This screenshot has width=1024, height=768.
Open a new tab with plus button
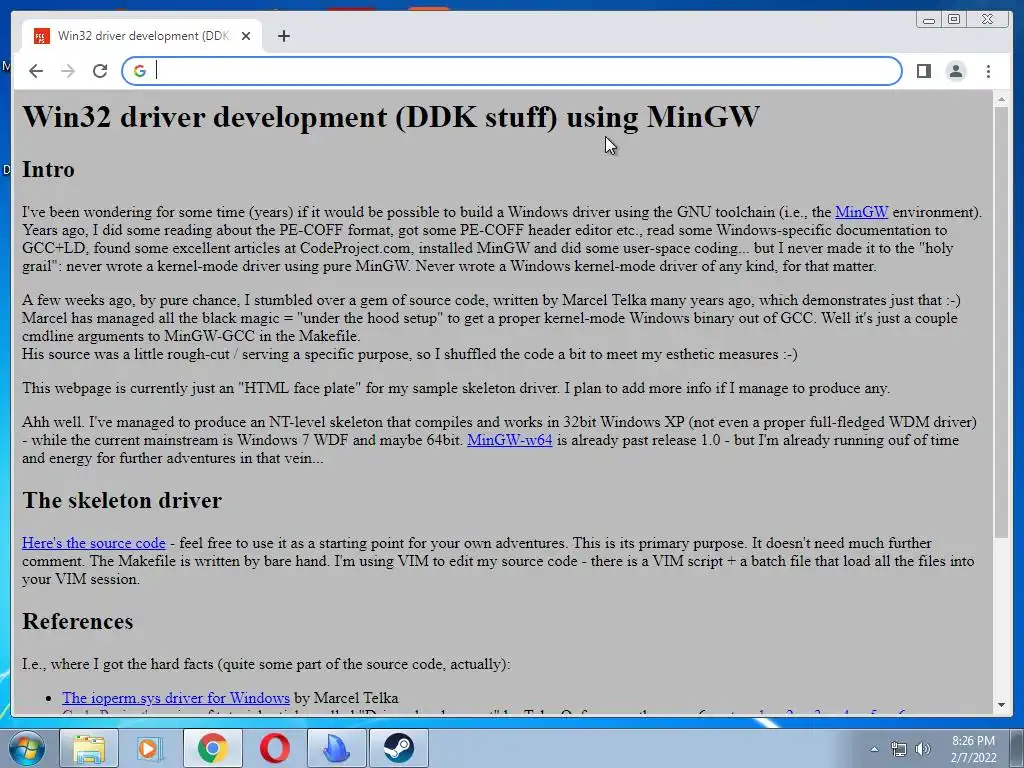point(283,36)
